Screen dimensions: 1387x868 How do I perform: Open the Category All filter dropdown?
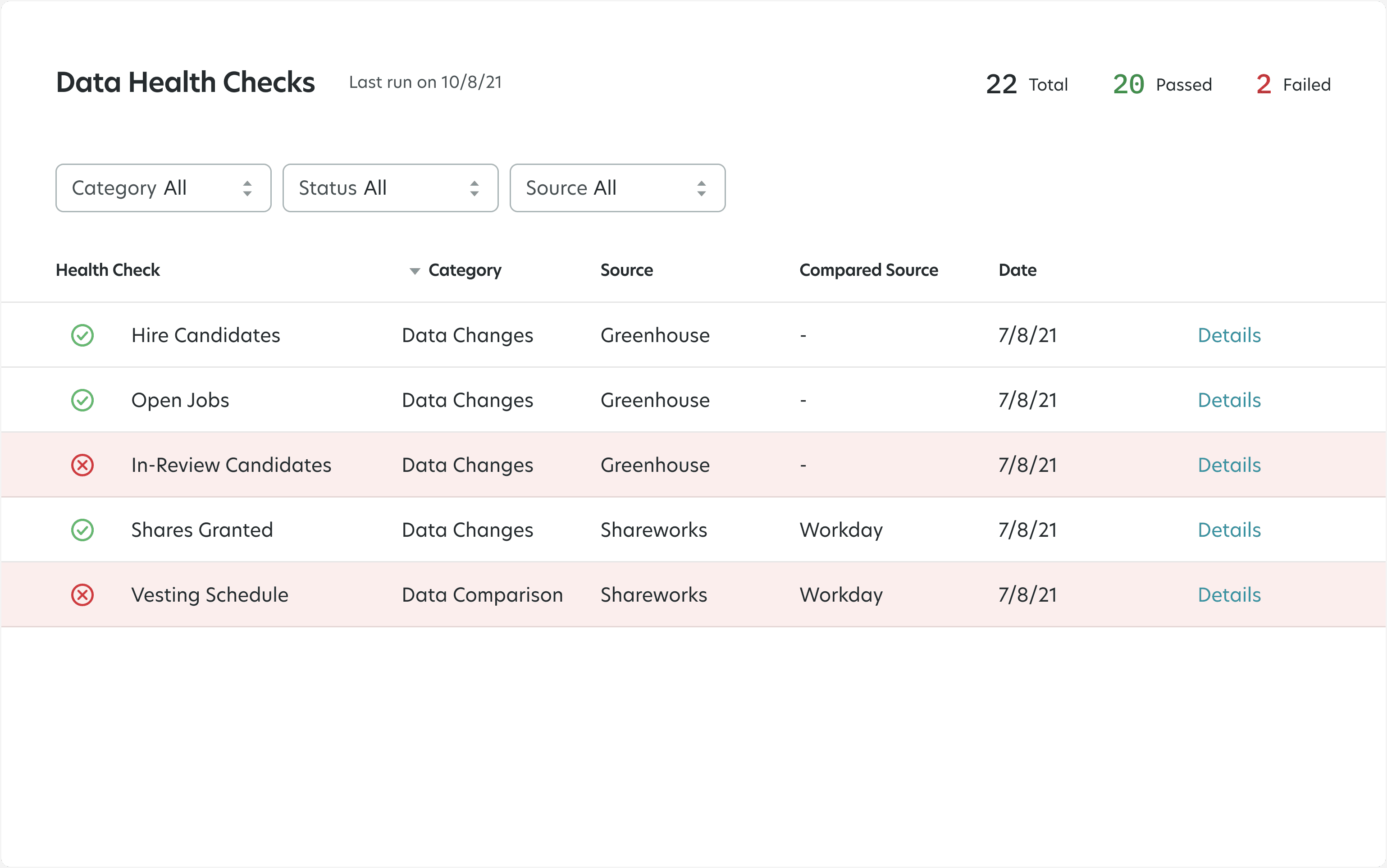pos(163,188)
